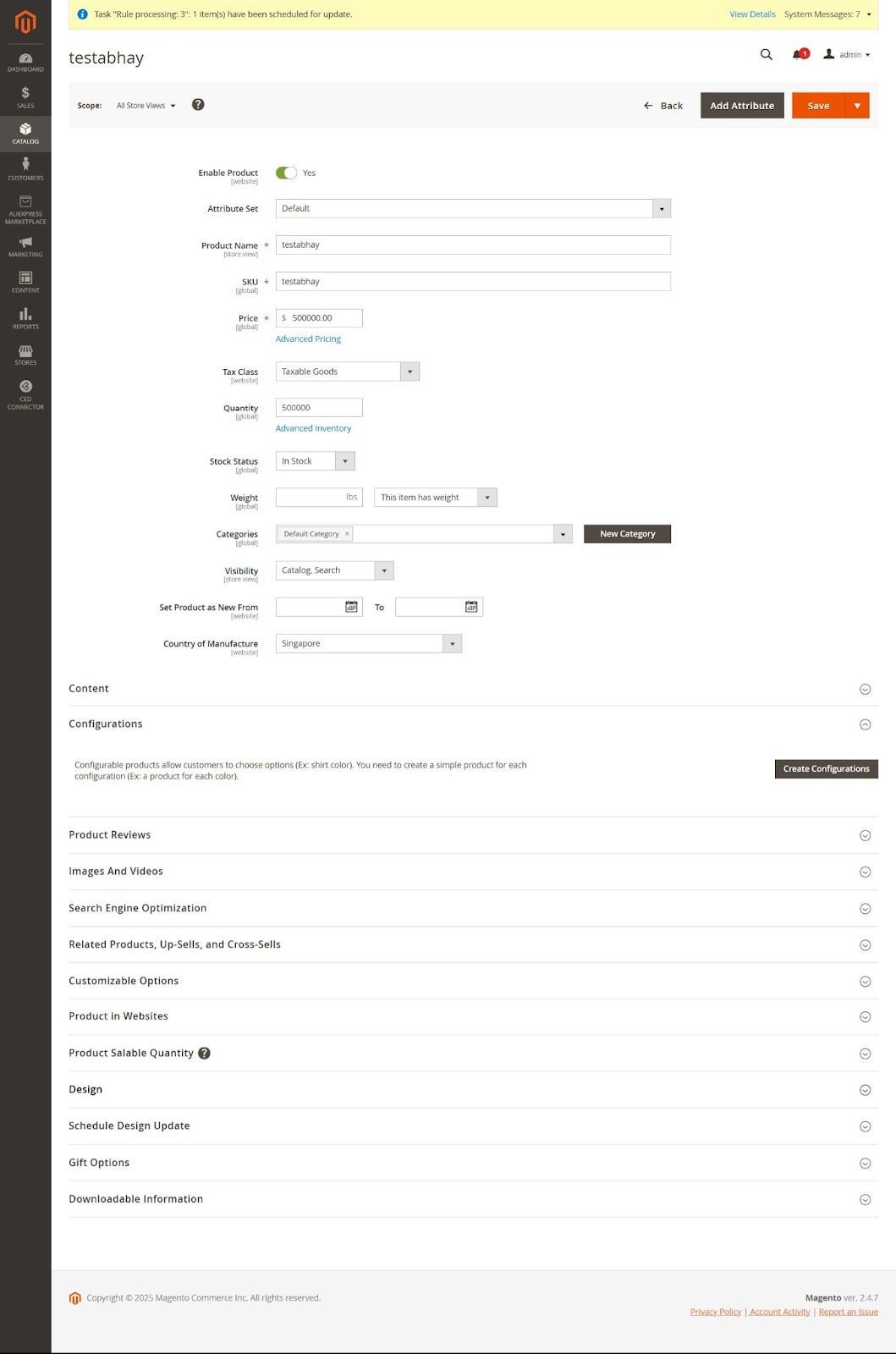Click the search magnifier icon
The height and width of the screenshot is (1354, 896).
click(x=767, y=55)
